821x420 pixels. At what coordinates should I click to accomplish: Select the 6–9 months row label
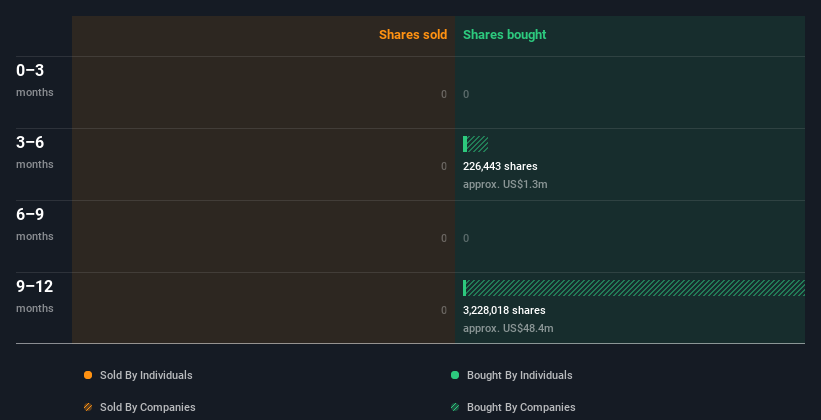click(x=30, y=215)
